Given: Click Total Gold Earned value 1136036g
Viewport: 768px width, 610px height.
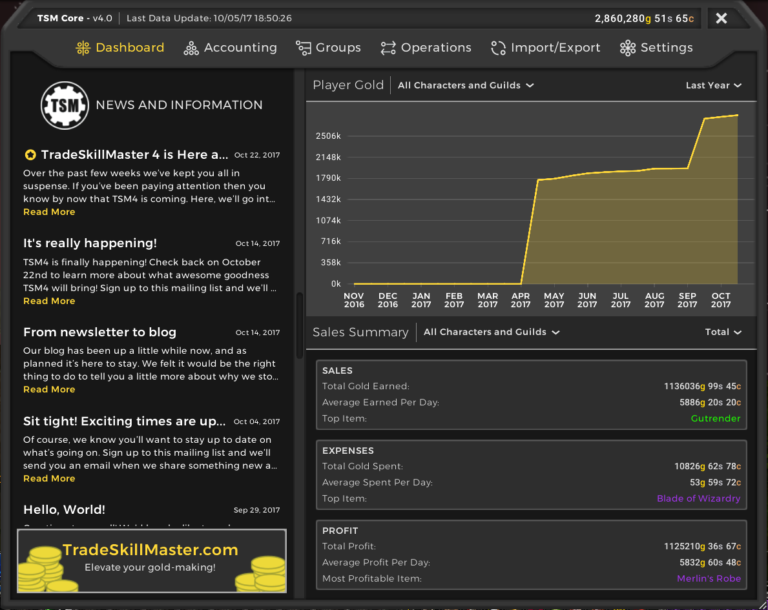Looking at the screenshot, I should [x=702, y=387].
